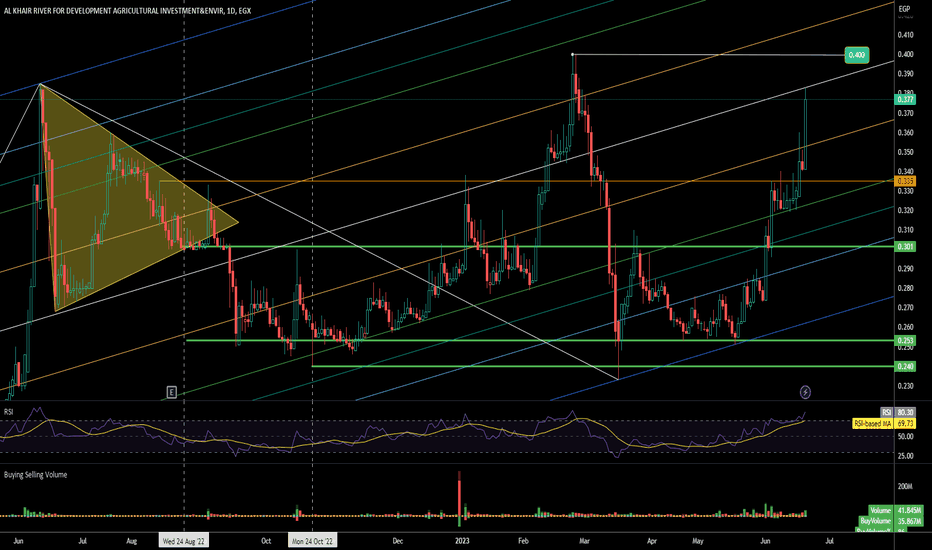Click the green 0.253 level label

[905, 341]
